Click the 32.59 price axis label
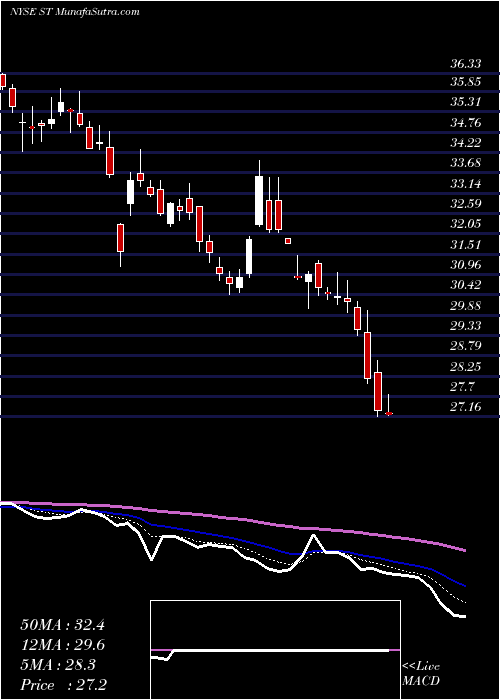This screenshot has height=700, width=500. click(466, 204)
